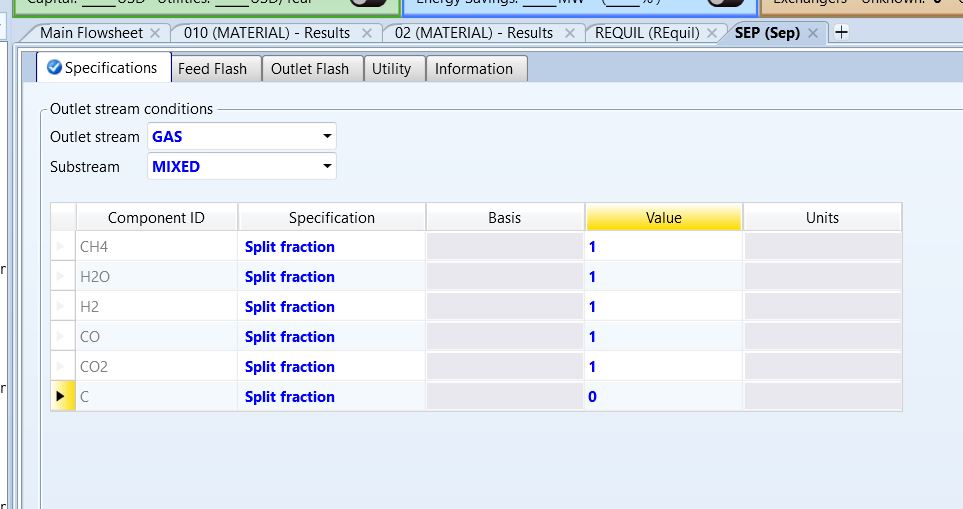This screenshot has height=509, width=963.
Task: Click the H2 component ID cell
Action: tap(157, 307)
